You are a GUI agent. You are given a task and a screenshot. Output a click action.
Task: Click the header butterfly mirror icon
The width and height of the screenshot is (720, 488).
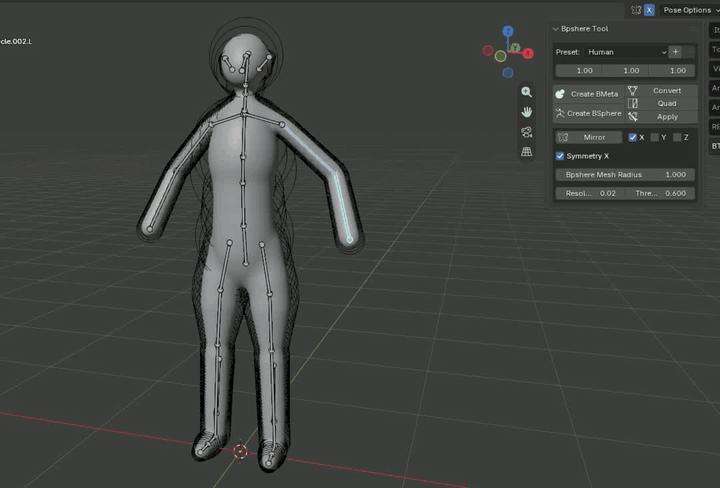[x=636, y=10]
